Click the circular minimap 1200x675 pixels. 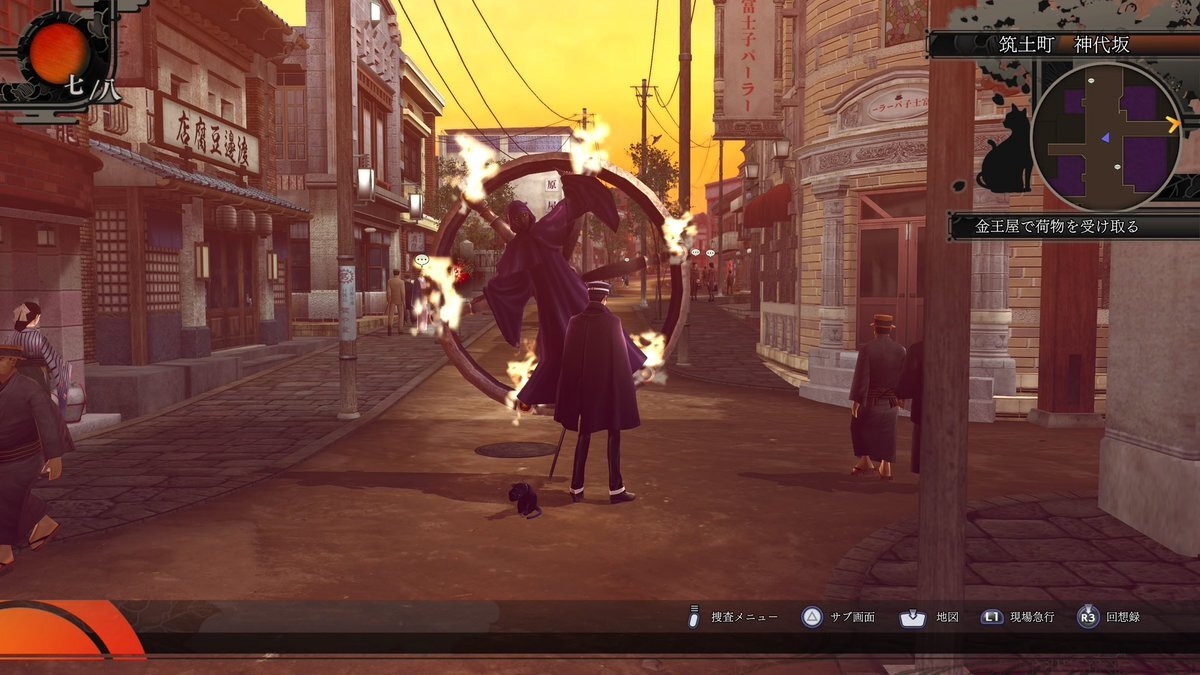(1105, 136)
